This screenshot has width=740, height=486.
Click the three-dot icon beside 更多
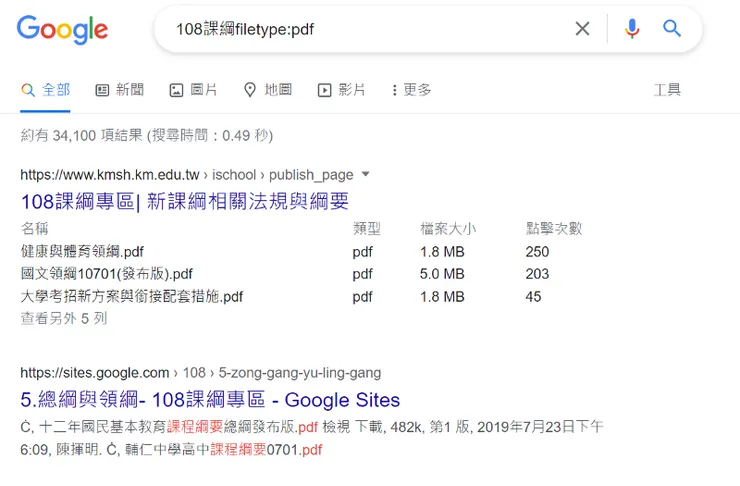395,90
